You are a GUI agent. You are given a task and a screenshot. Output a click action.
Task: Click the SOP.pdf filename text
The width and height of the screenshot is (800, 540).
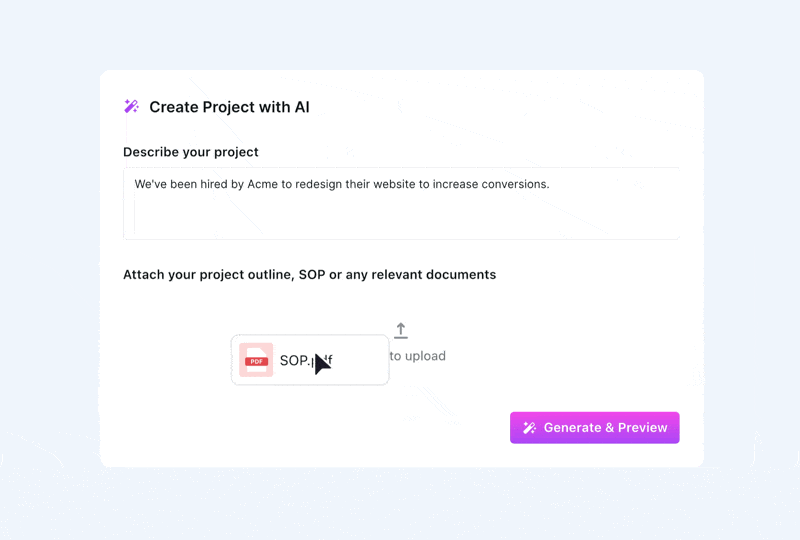[x=306, y=360]
